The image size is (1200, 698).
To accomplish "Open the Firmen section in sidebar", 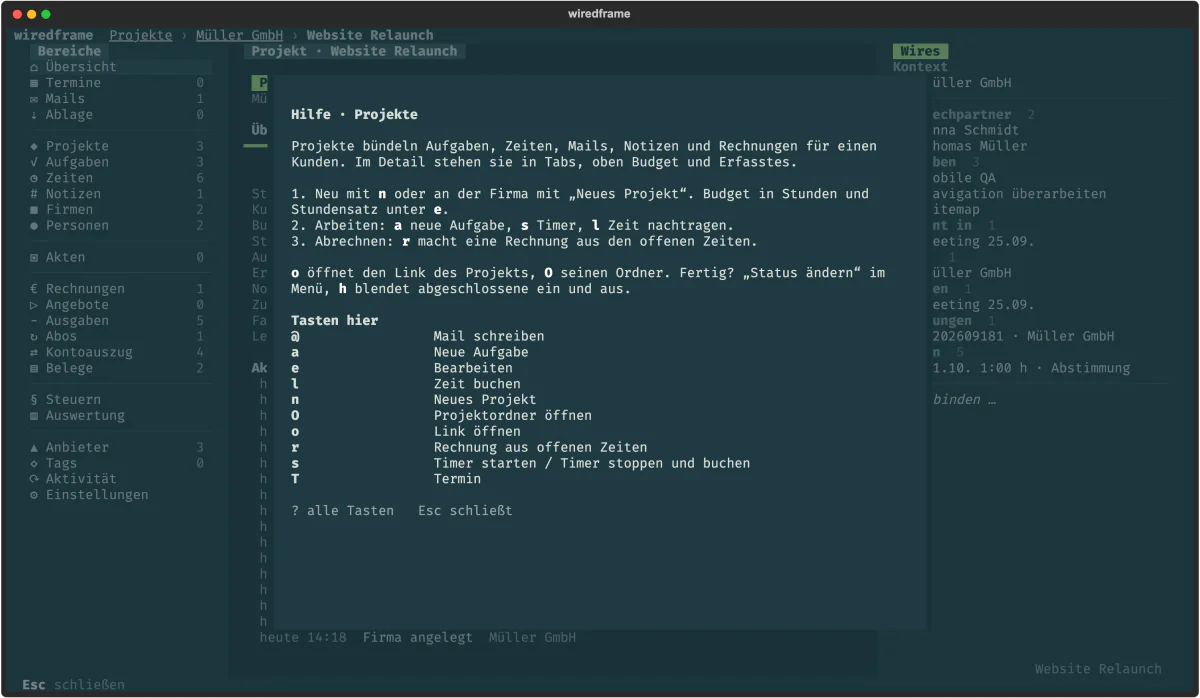I will click(x=117, y=210).
